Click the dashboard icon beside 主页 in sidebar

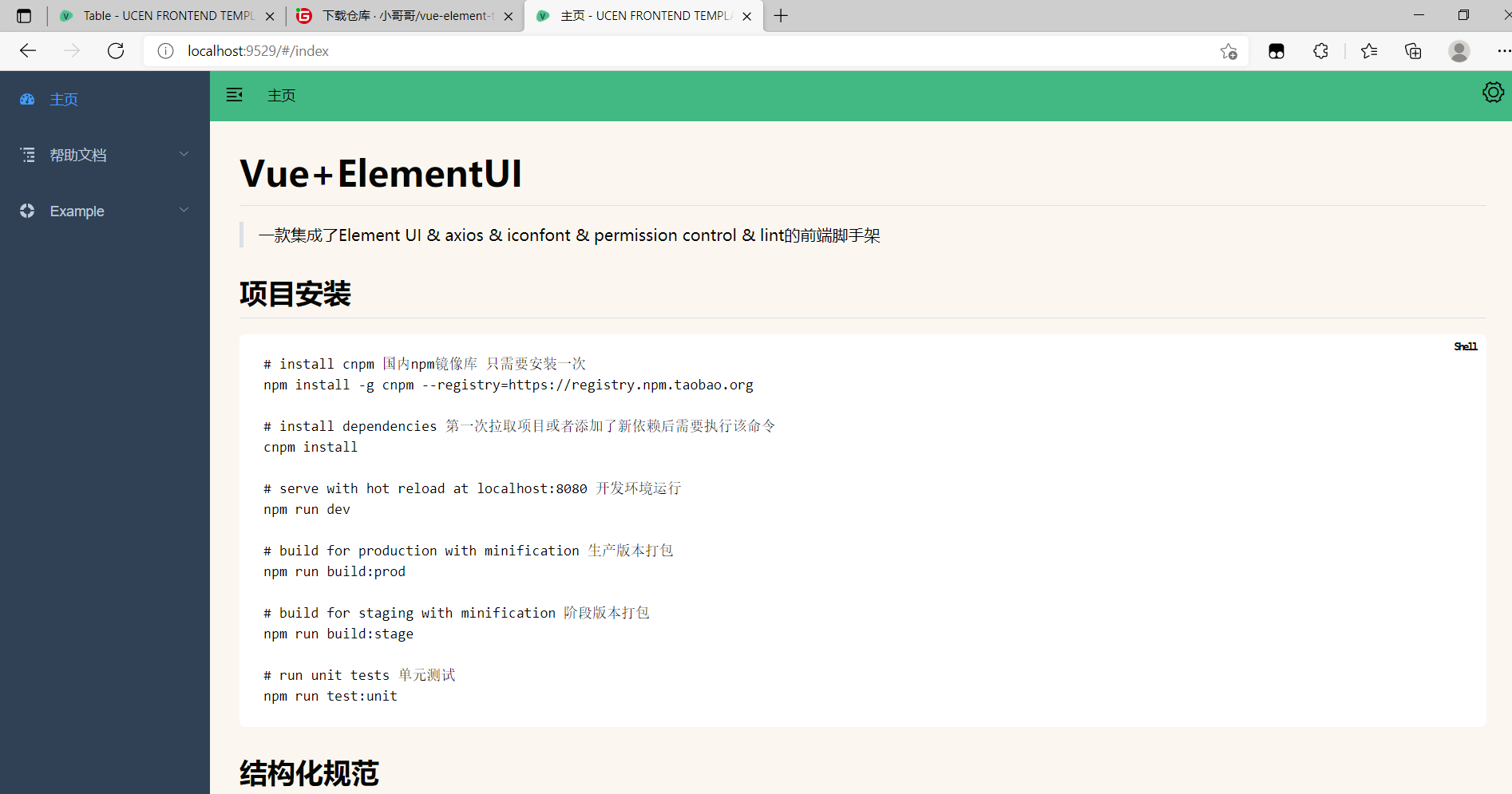(27, 99)
